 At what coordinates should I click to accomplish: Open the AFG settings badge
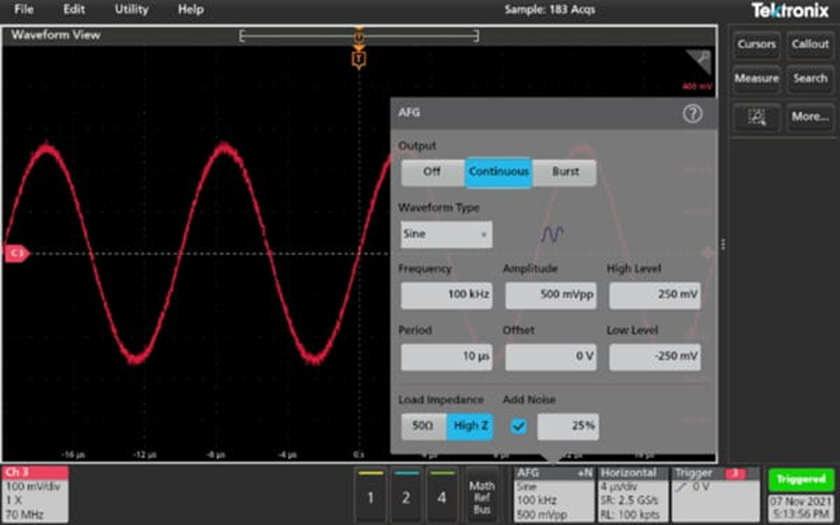[x=554, y=494]
